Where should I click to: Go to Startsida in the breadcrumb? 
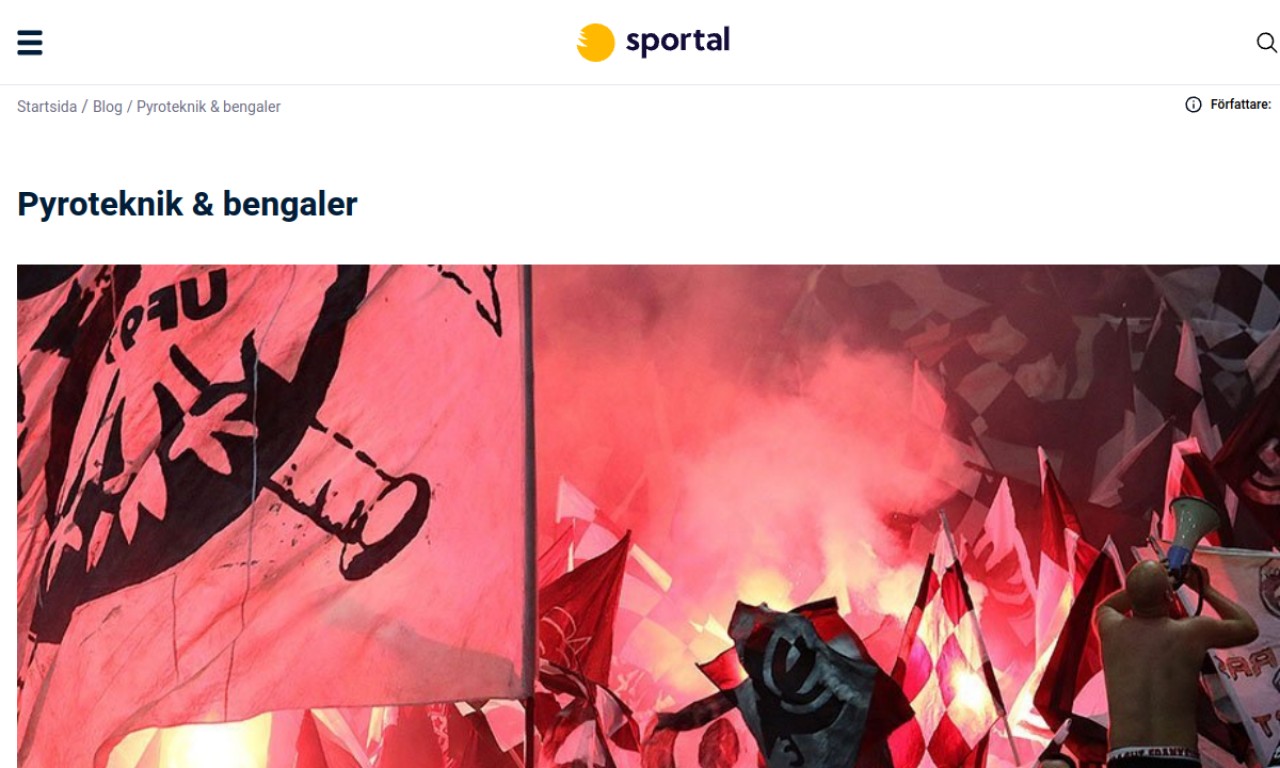tap(47, 106)
